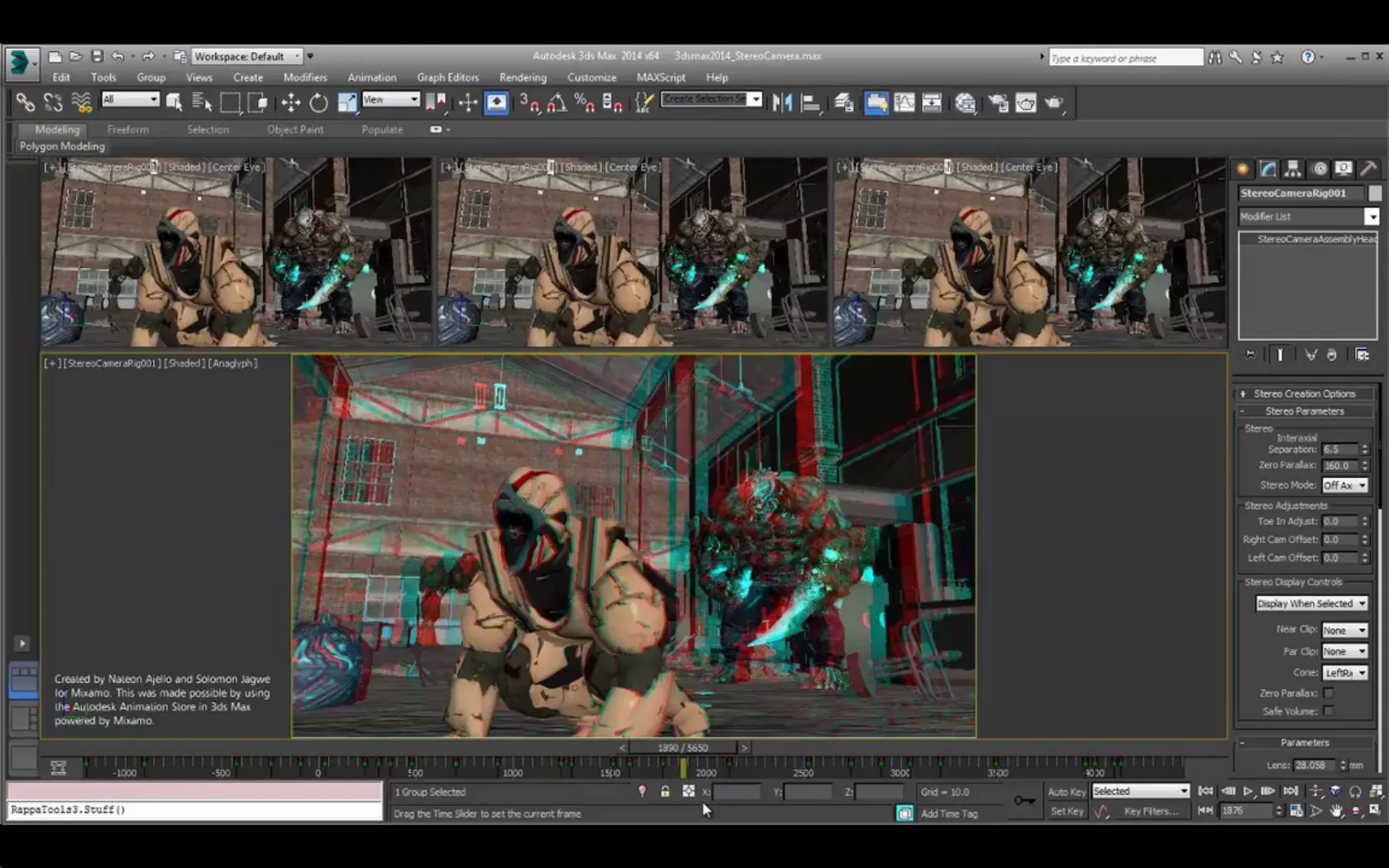Open the Create command panel tab

(1243, 169)
